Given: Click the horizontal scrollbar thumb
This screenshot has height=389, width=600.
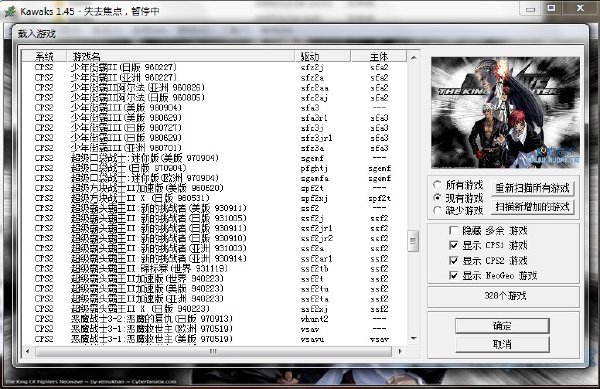Looking at the screenshot, I should pyautogui.click(x=214, y=351).
